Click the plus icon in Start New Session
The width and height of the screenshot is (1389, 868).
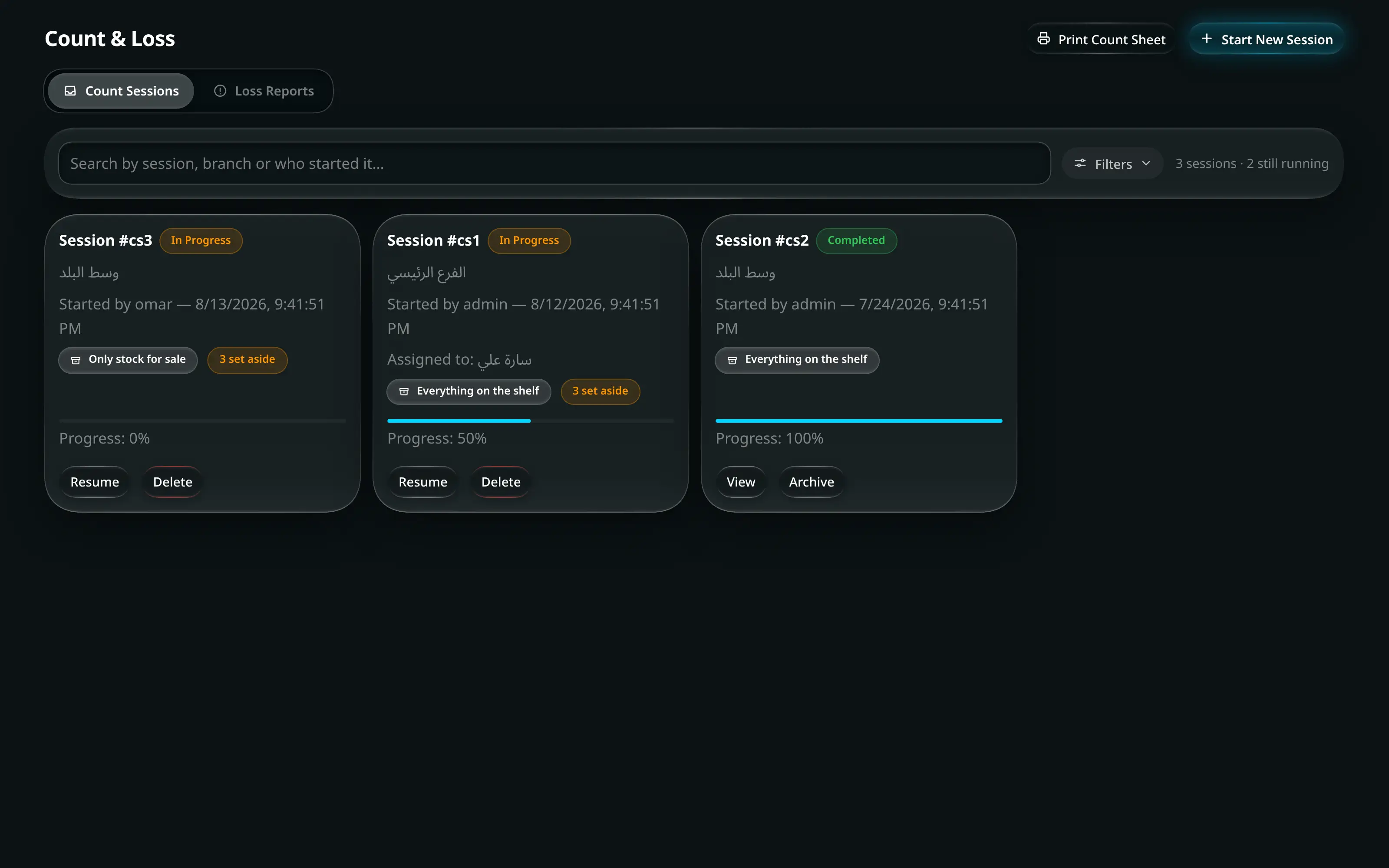point(1206,39)
